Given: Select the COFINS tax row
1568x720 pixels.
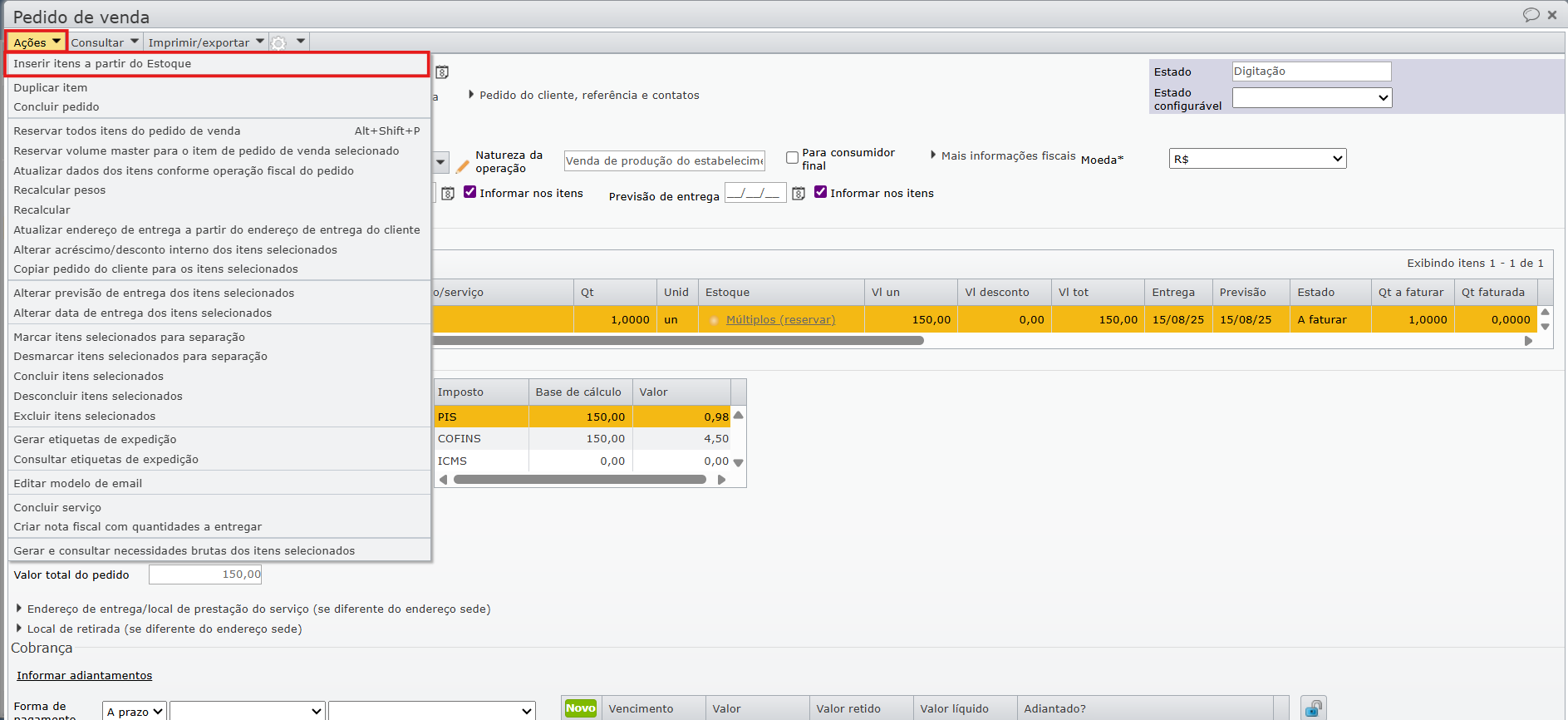Looking at the screenshot, I should point(582,439).
